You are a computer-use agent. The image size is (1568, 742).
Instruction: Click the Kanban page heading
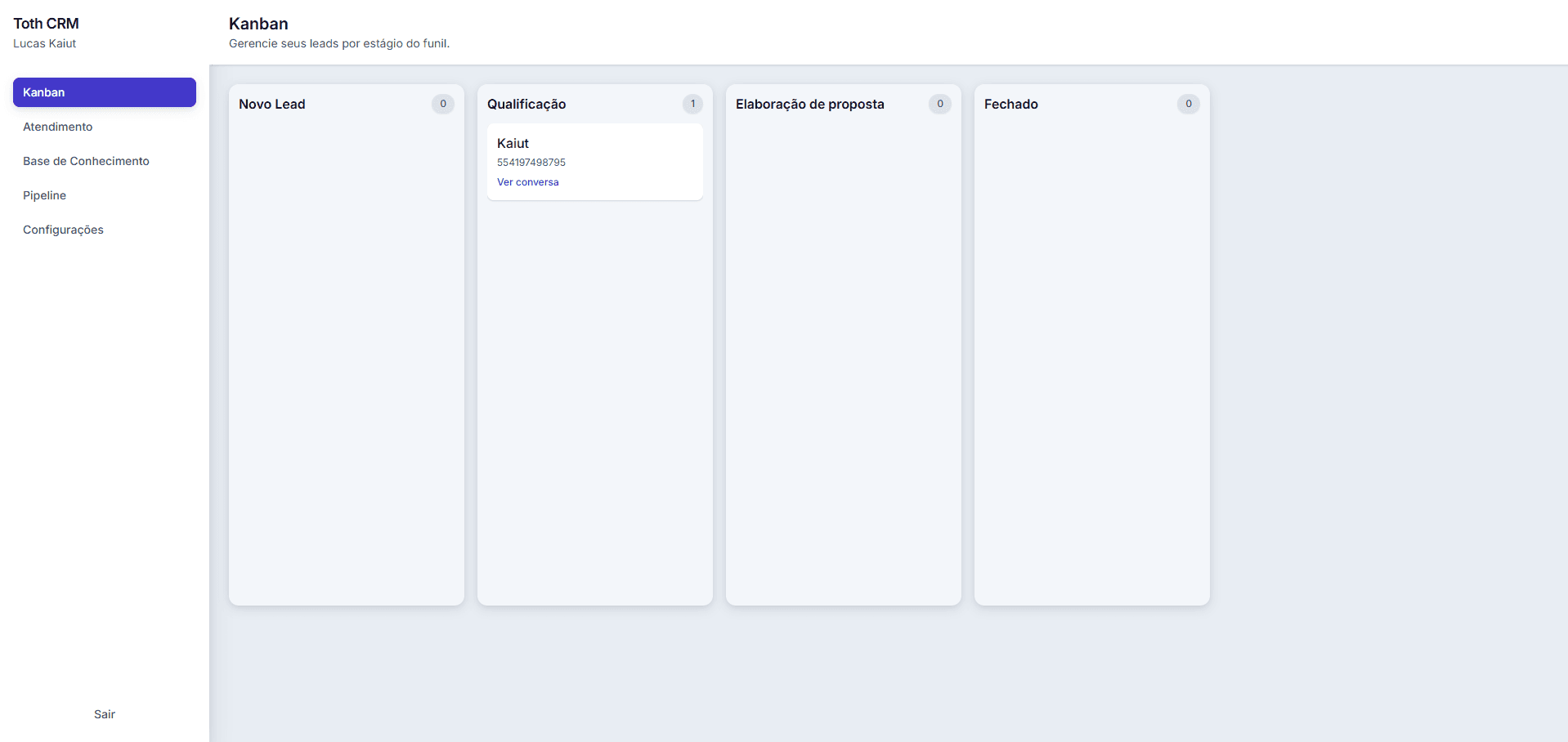[258, 24]
